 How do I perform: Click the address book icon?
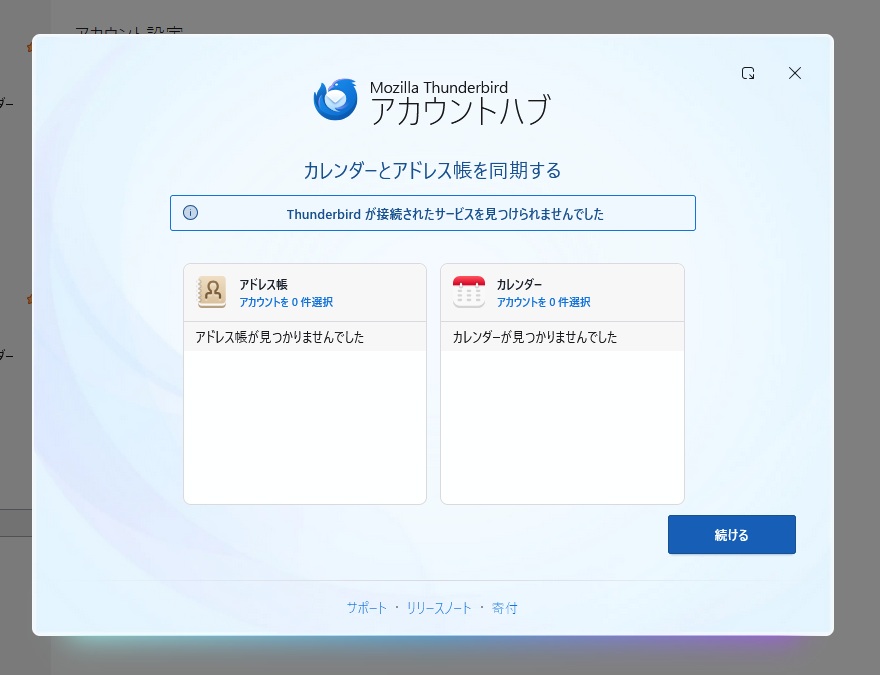tap(212, 292)
